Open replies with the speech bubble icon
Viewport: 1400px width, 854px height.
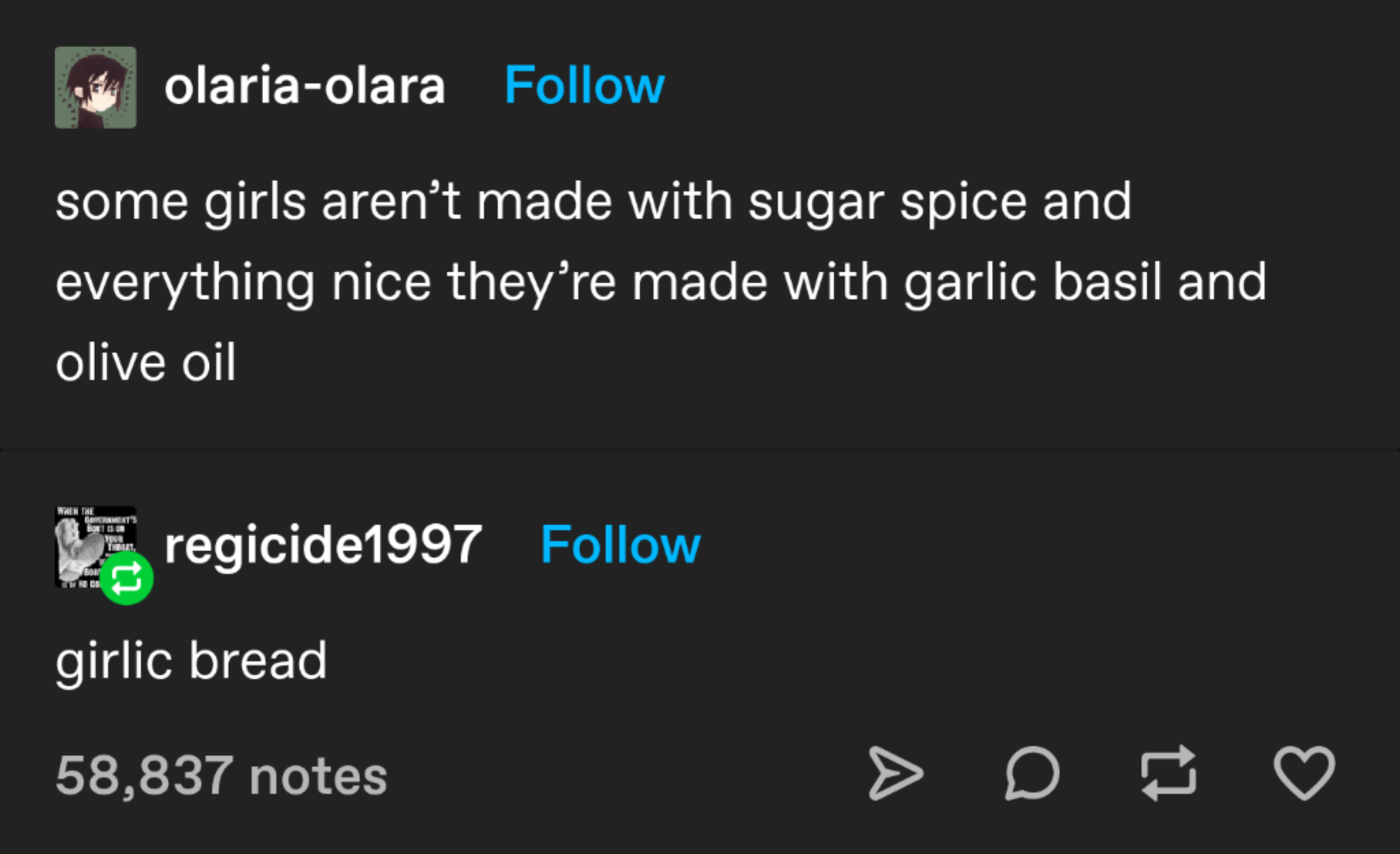[x=1034, y=773]
